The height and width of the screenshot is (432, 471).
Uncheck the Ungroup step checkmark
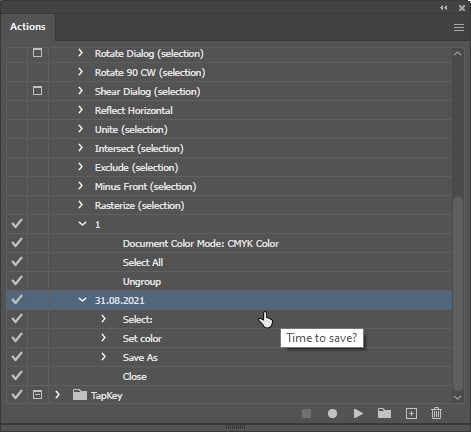tap(17, 281)
